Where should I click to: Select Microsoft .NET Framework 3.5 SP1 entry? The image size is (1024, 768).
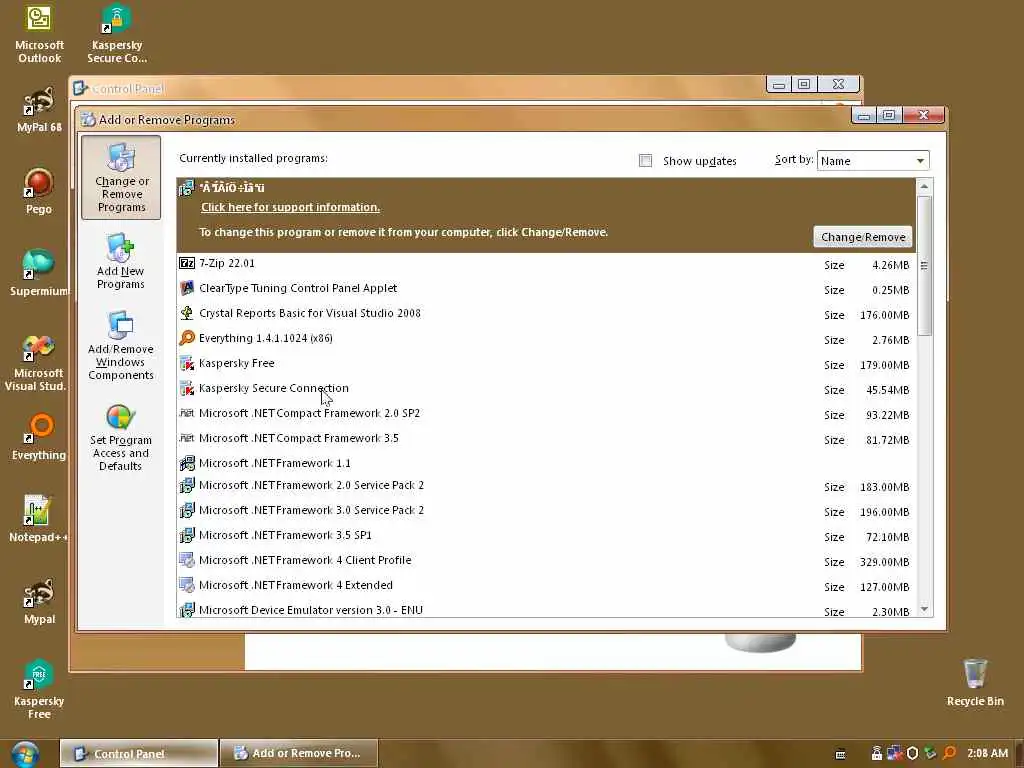[x=546, y=535]
